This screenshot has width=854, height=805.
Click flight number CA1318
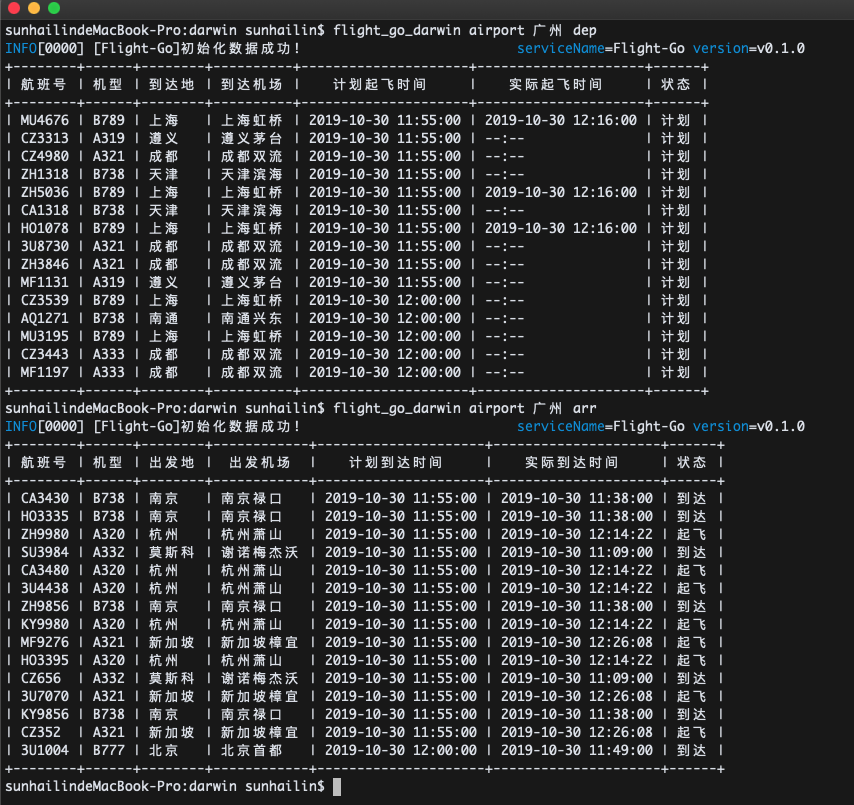pyautogui.click(x=45, y=210)
